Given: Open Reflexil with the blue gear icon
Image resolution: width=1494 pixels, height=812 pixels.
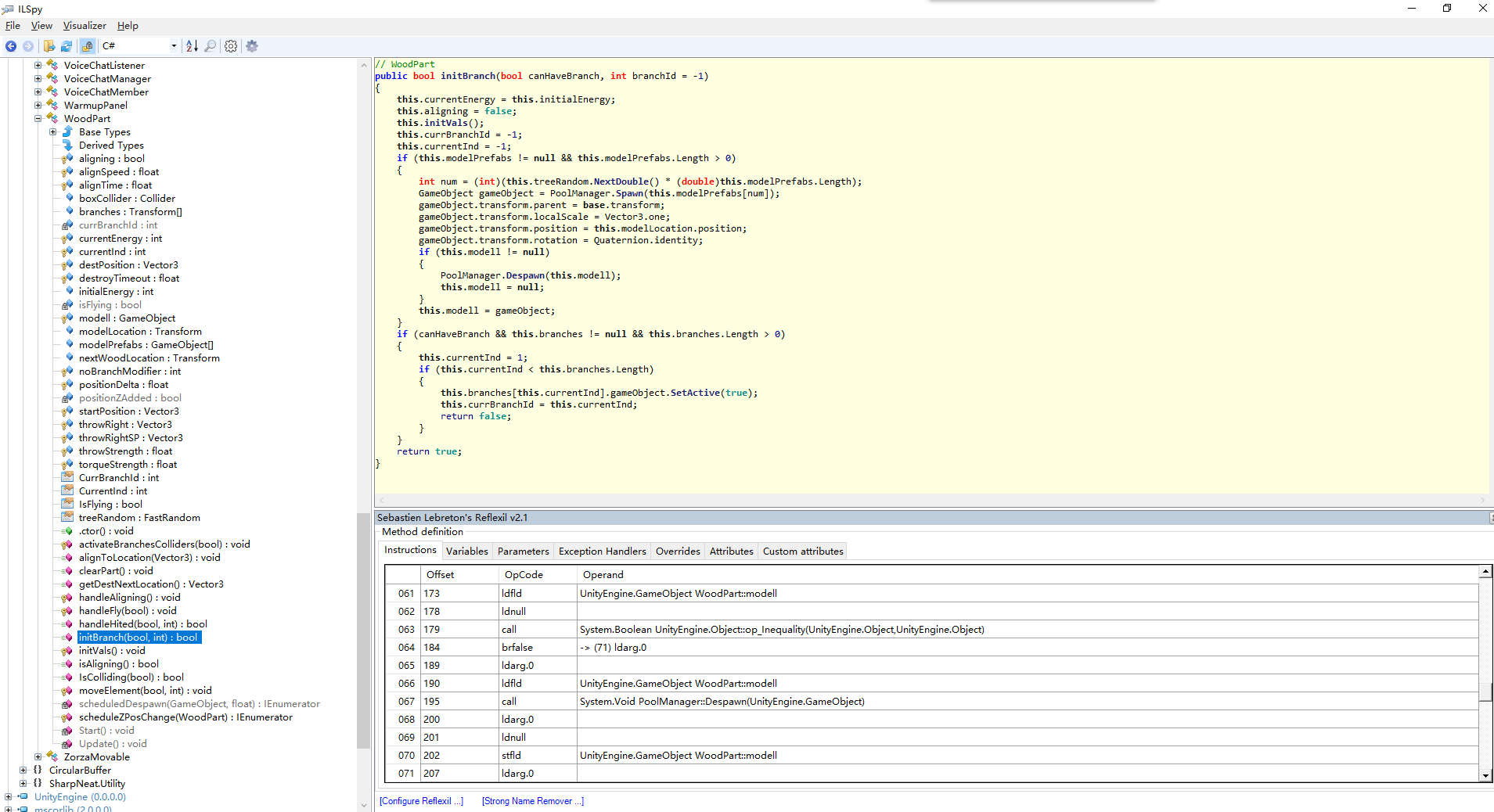Looking at the screenshot, I should click(252, 46).
